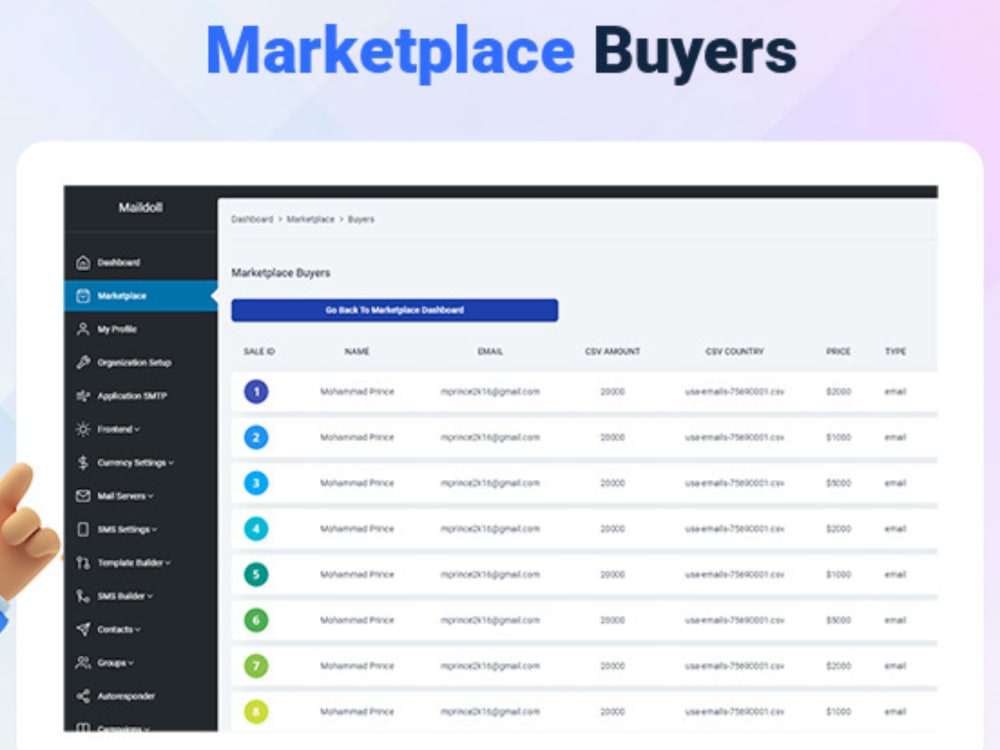
Task: Select sale ID badge number 8
Action: point(256,712)
